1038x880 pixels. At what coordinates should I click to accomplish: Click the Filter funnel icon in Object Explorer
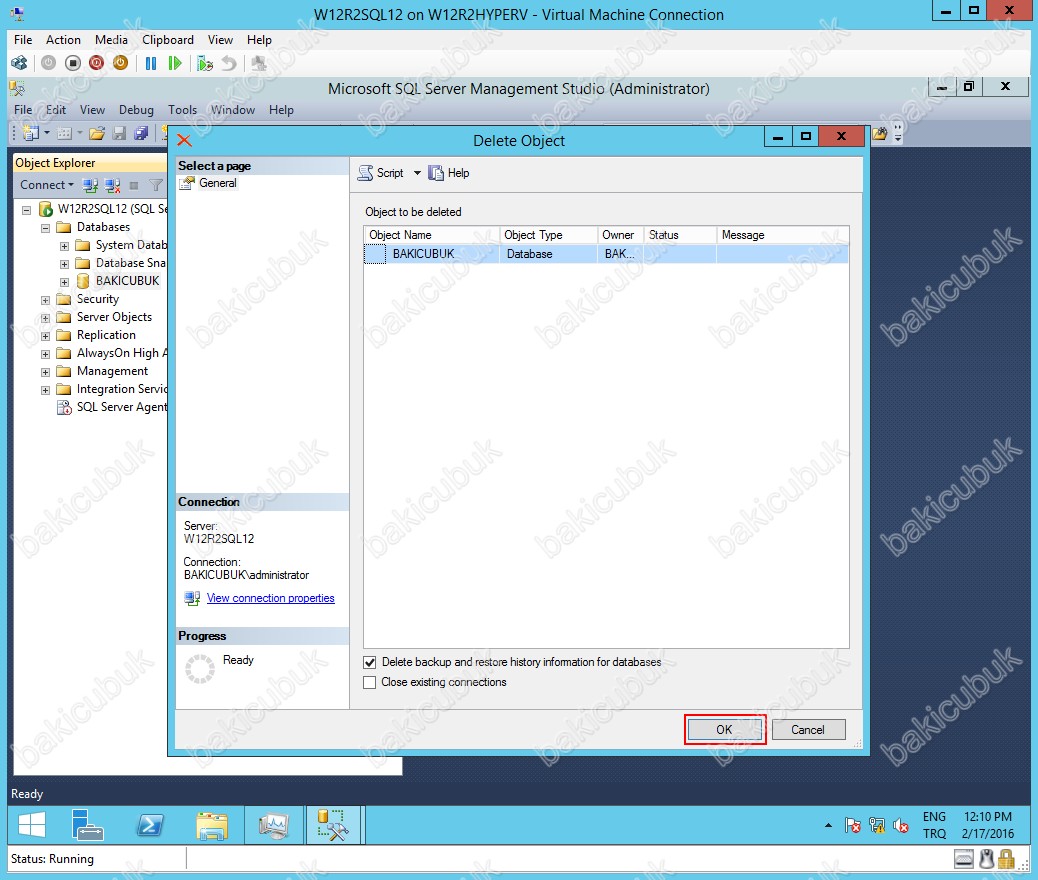pos(156,185)
